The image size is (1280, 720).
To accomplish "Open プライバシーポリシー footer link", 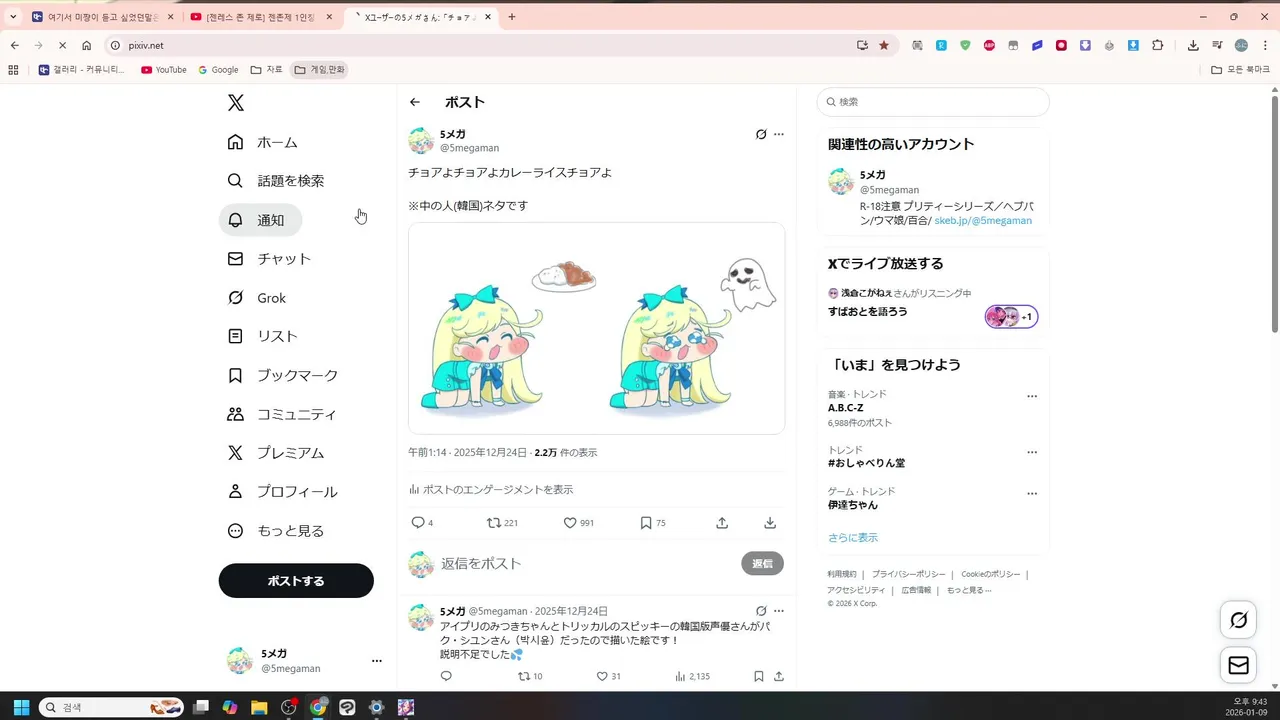I will [908, 575].
